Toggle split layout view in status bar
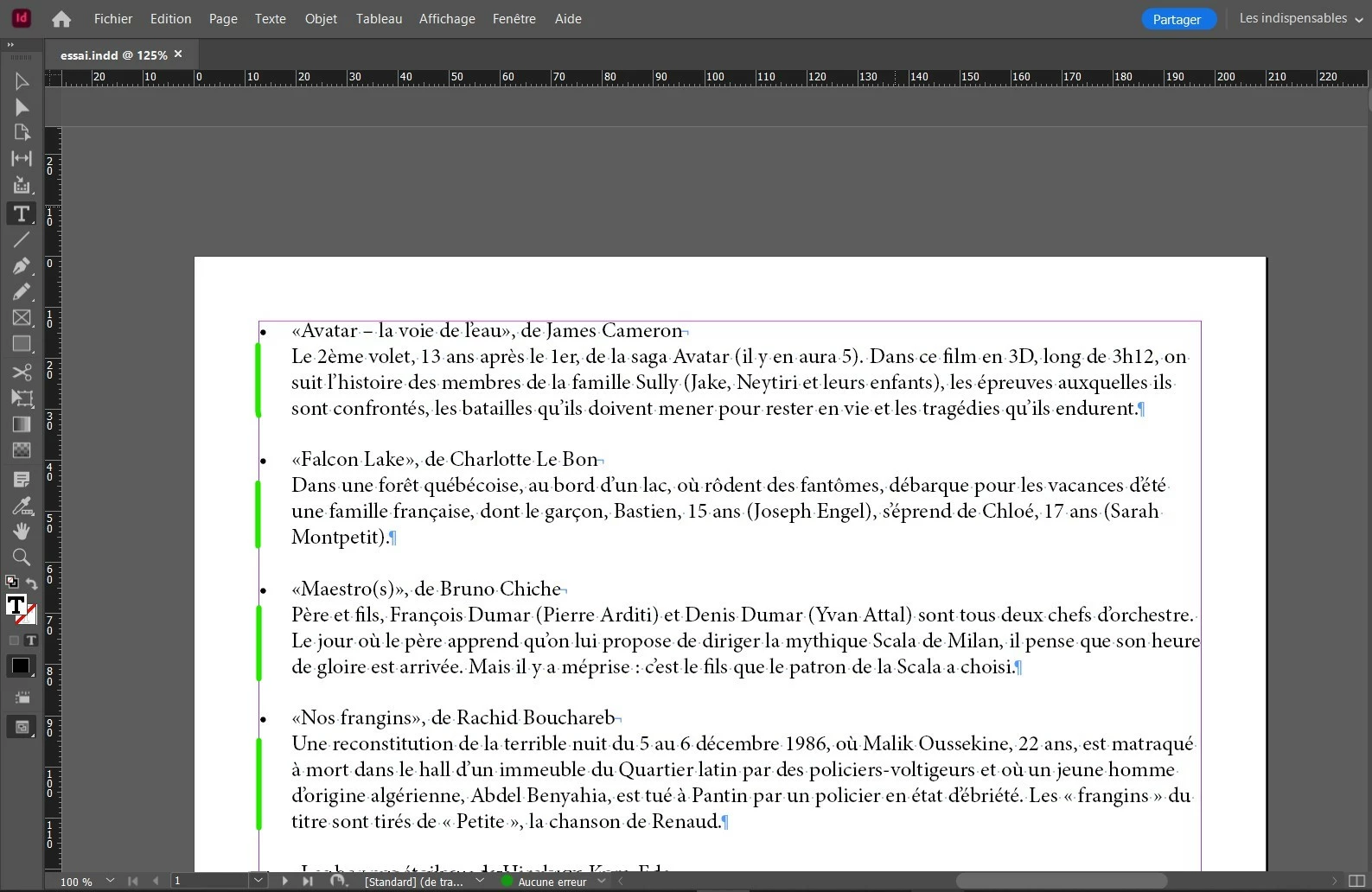This screenshot has height=892, width=1372. pos(1356,882)
